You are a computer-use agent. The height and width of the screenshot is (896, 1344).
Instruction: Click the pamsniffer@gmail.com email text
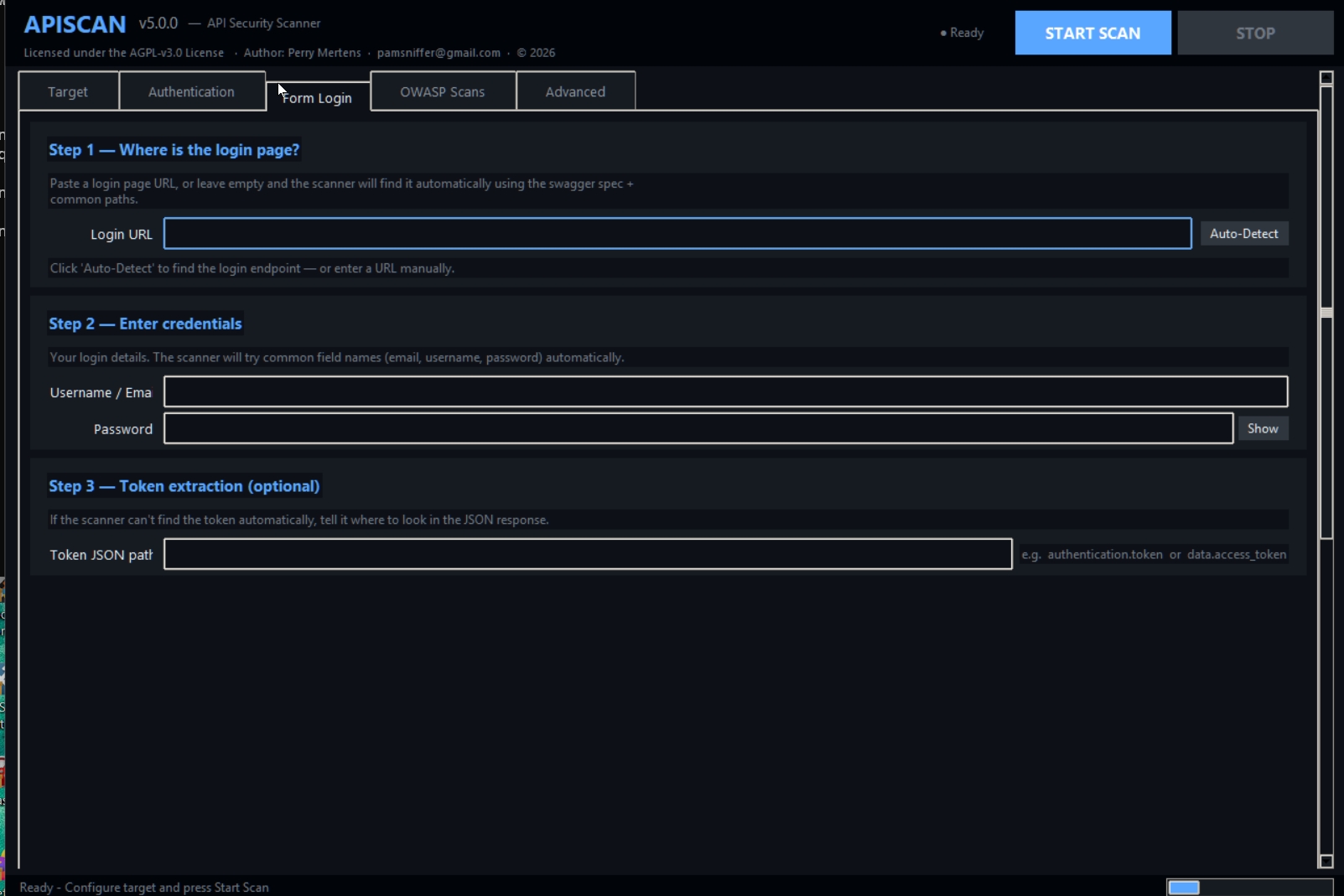(438, 53)
